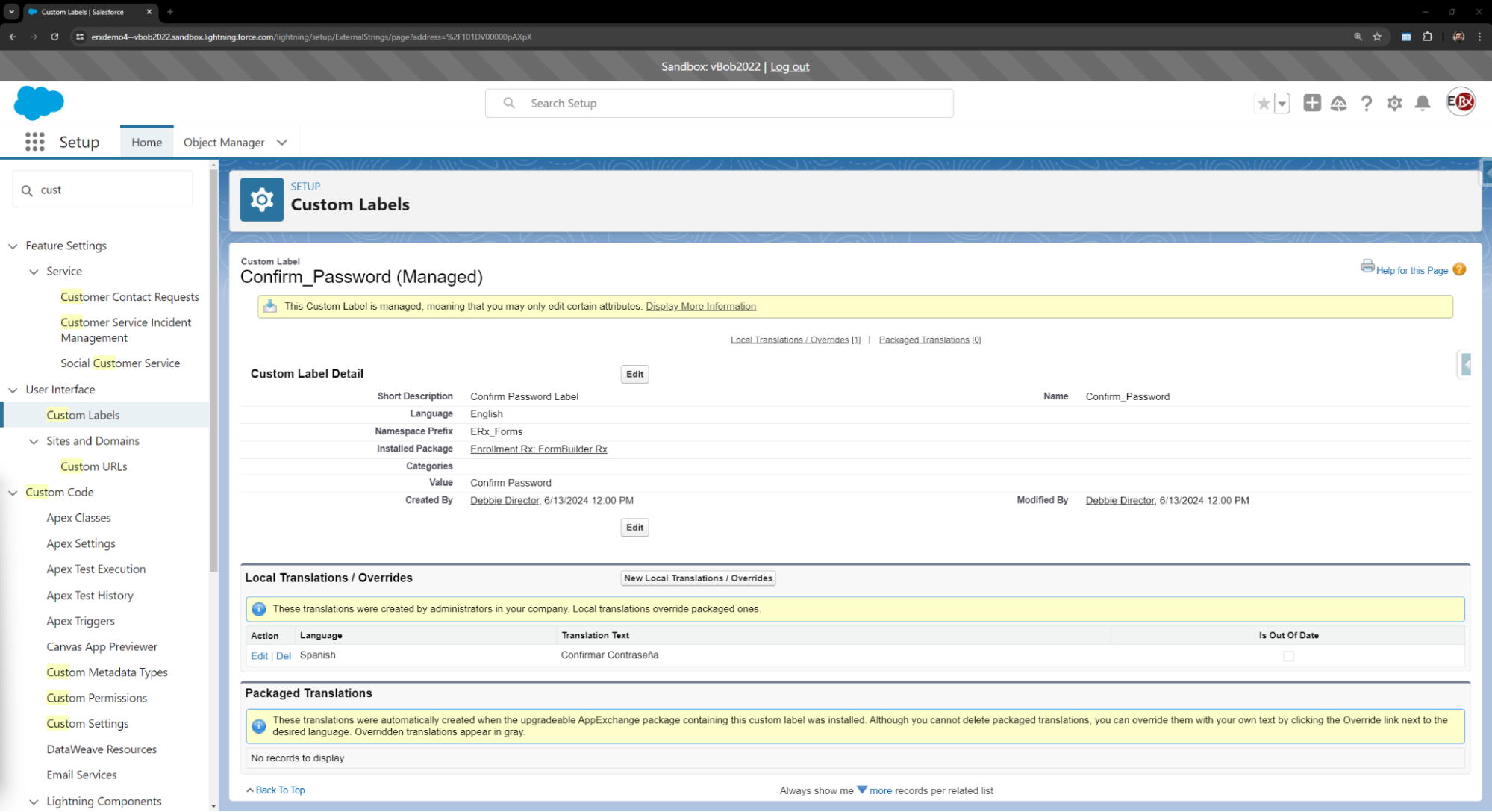The width and height of the screenshot is (1492, 812).
Task: Click New Local Translations / Overrides button
Action: (x=698, y=578)
